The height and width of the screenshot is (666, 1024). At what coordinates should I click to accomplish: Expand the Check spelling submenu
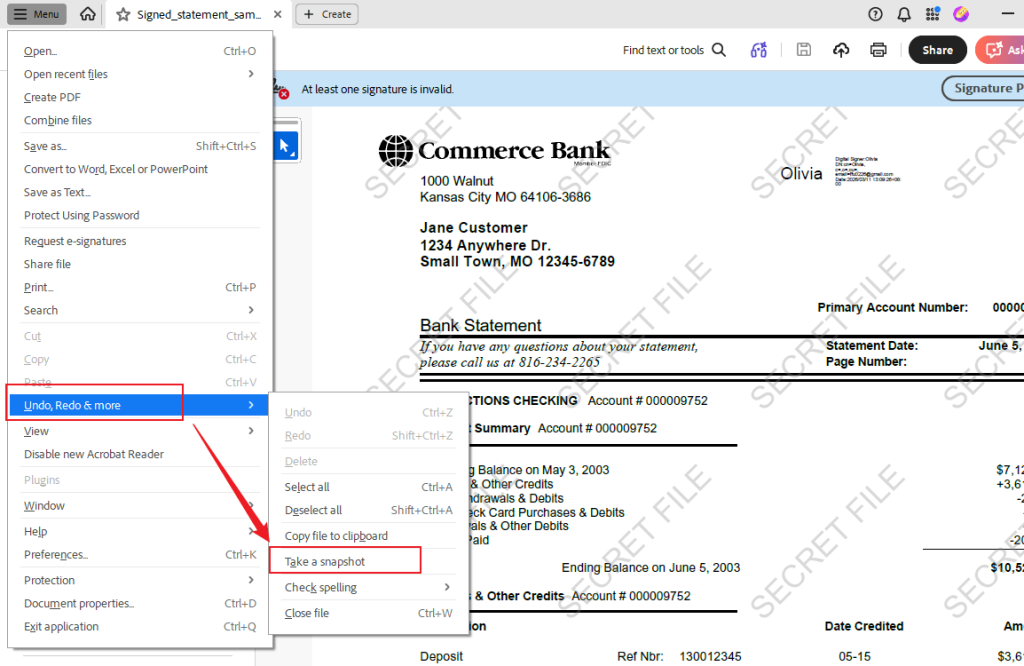367,587
